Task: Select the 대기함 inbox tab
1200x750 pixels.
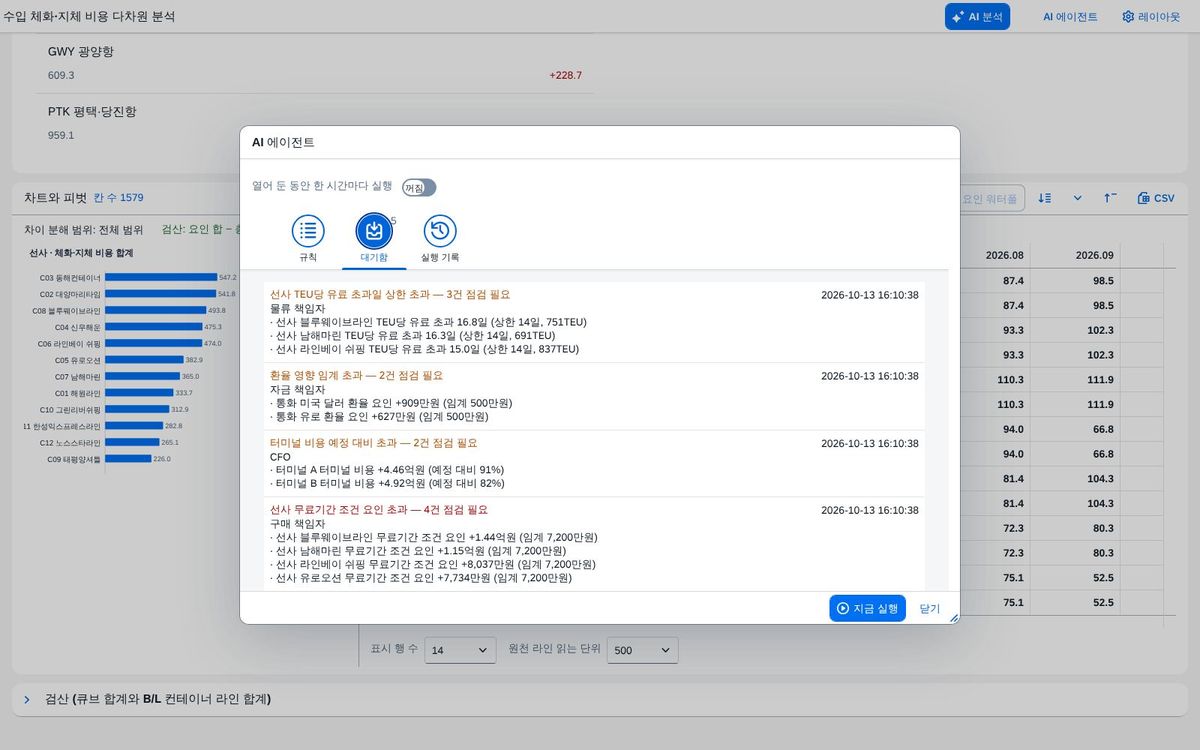Action: [x=374, y=239]
